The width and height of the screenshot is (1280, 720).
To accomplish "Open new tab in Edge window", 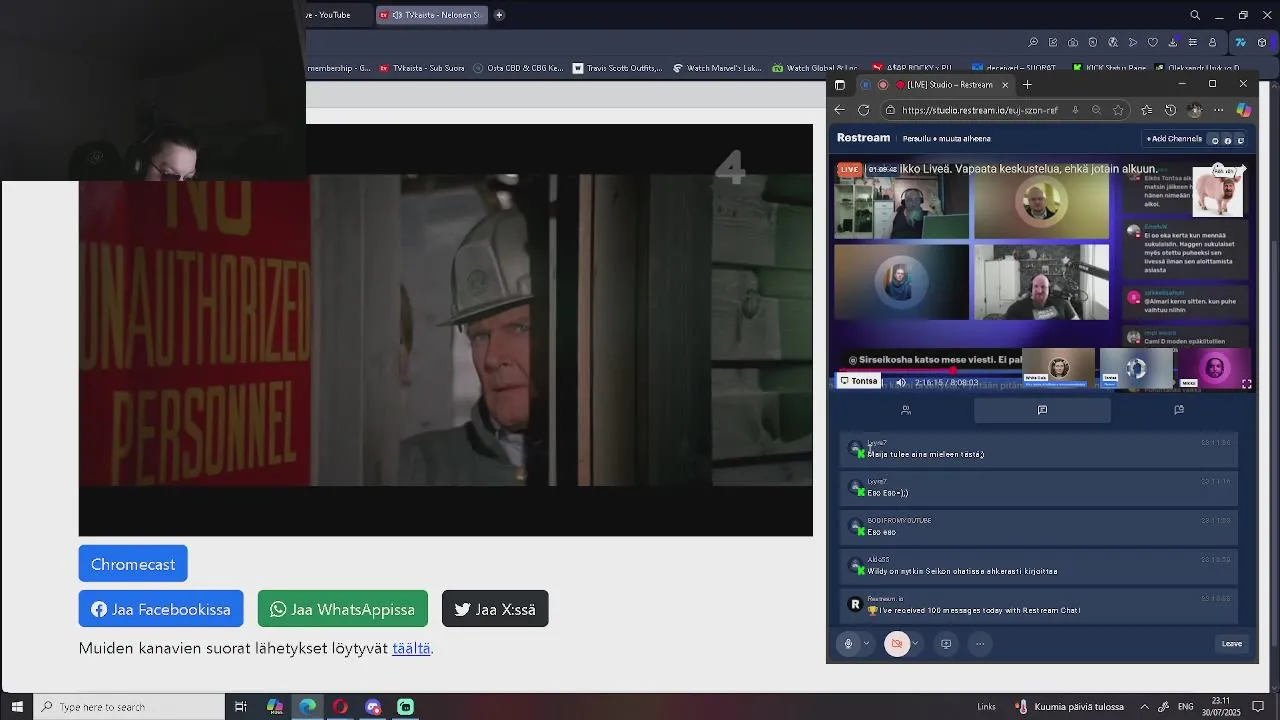I will (1027, 85).
